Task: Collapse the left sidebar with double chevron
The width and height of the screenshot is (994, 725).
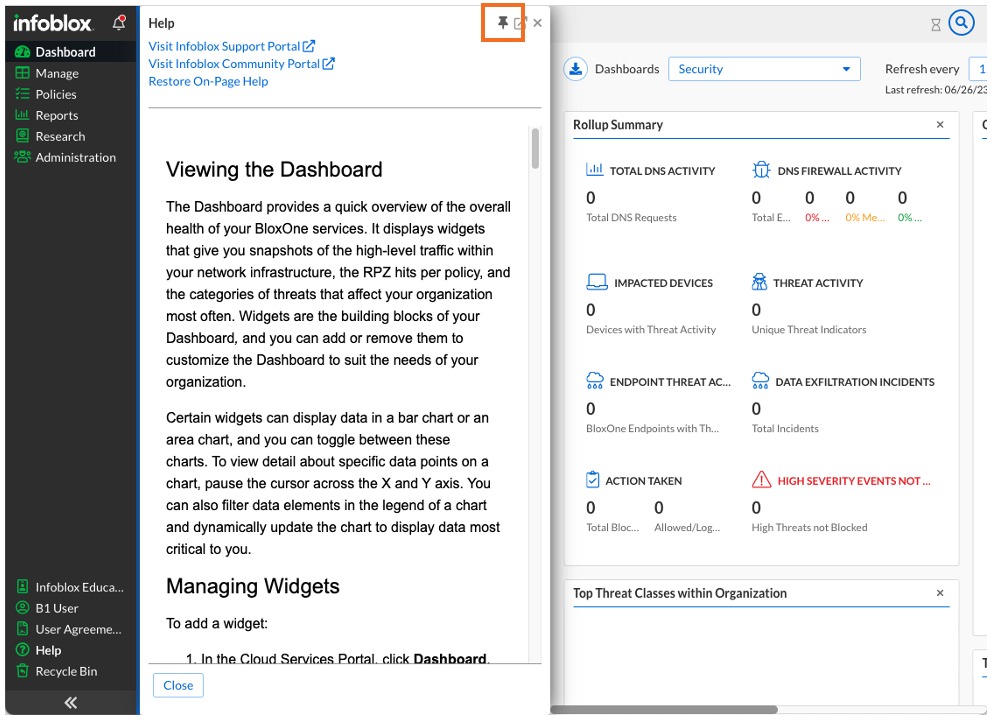Action: click(70, 703)
